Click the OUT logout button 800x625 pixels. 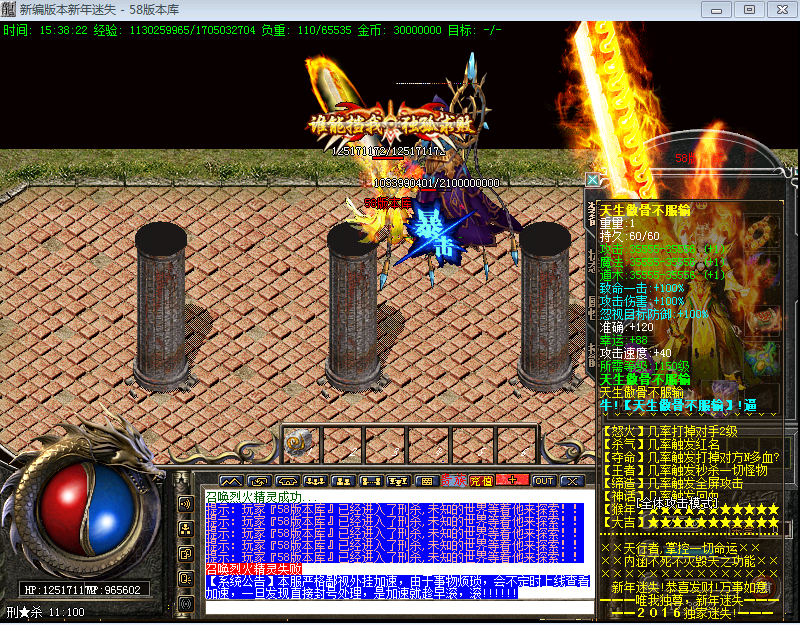coord(544,481)
